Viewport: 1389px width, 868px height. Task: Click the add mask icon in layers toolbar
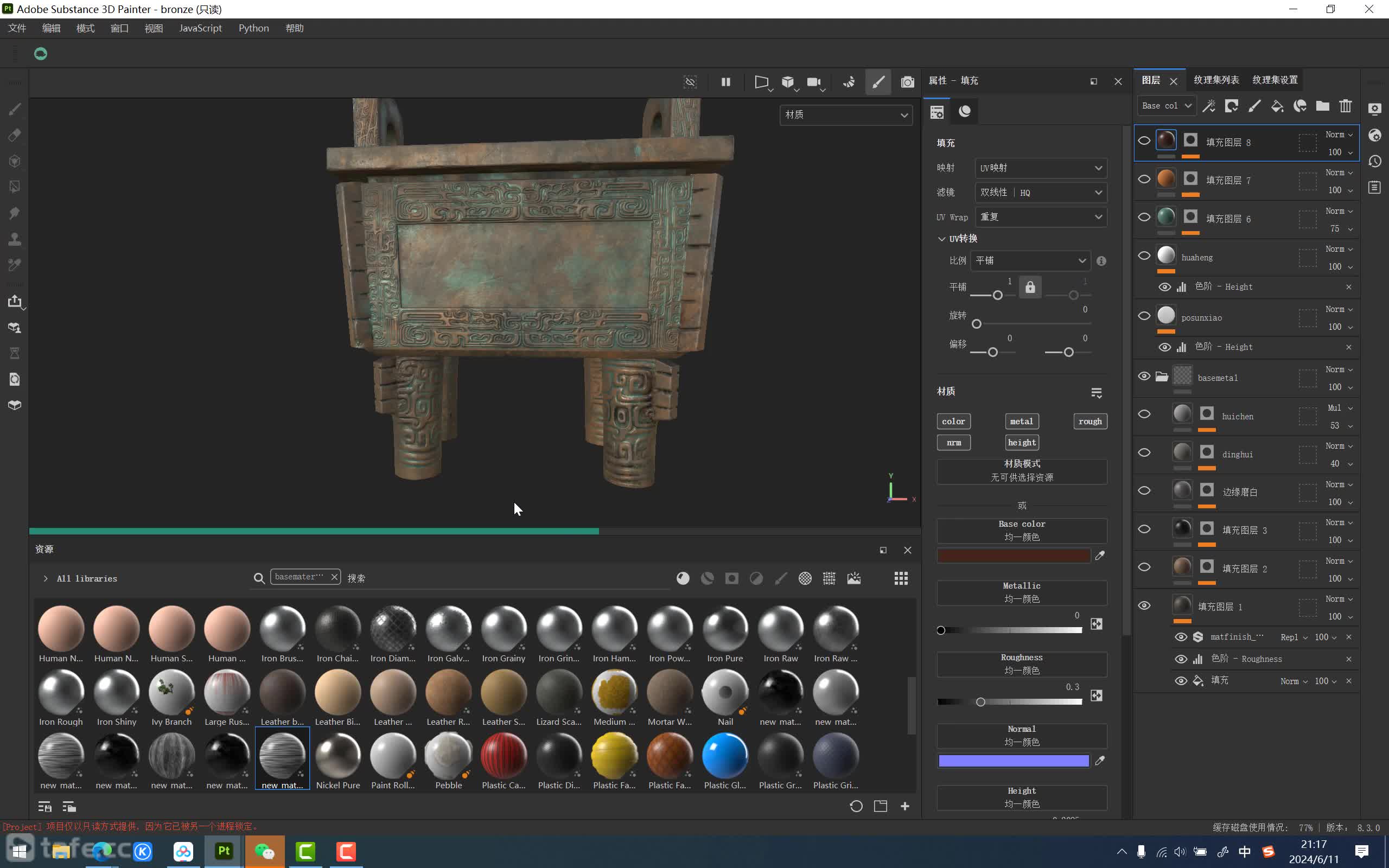click(1232, 106)
